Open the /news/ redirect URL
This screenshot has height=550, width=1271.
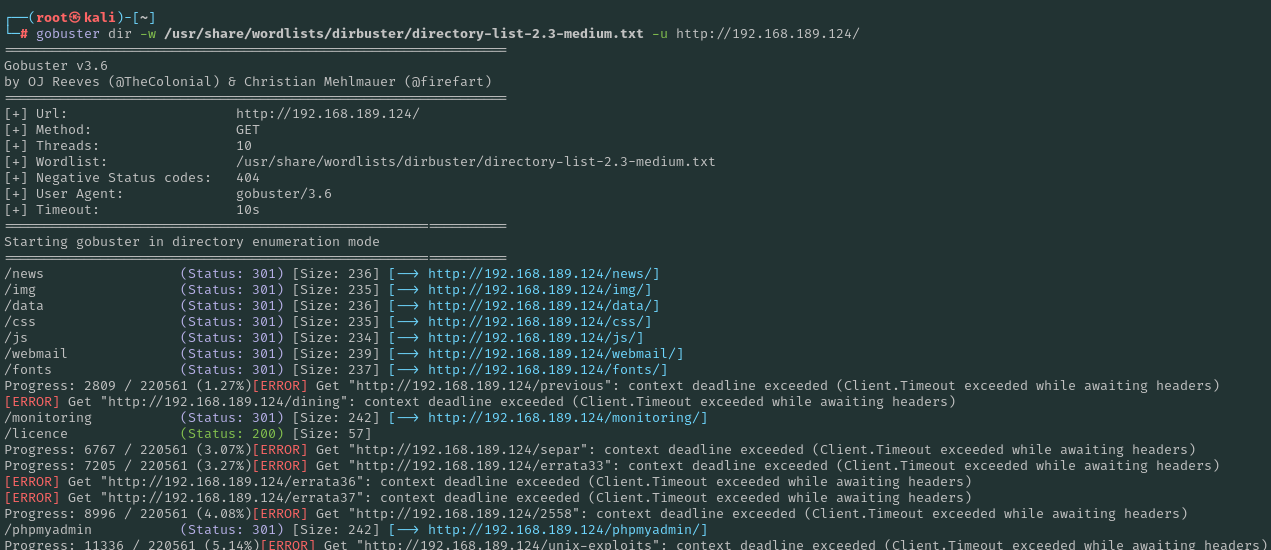point(543,274)
